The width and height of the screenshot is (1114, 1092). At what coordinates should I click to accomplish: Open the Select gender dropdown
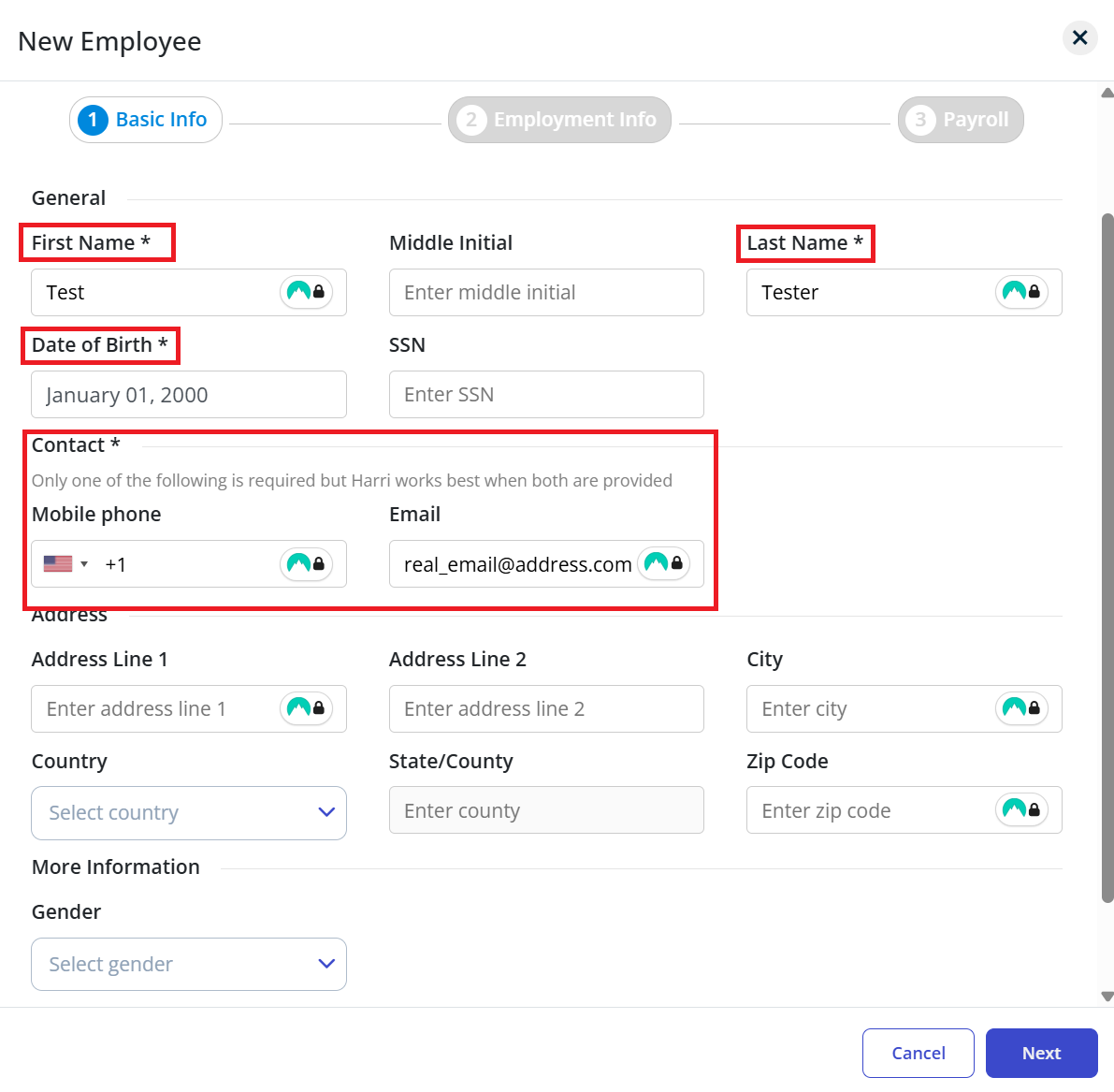[189, 964]
